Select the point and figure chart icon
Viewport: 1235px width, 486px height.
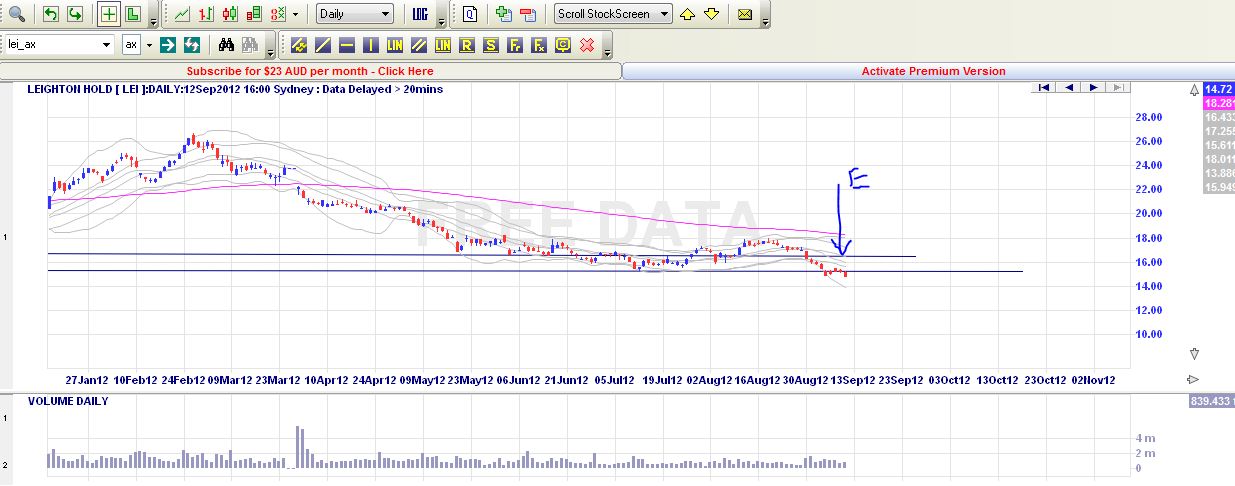pyautogui.click(x=278, y=14)
